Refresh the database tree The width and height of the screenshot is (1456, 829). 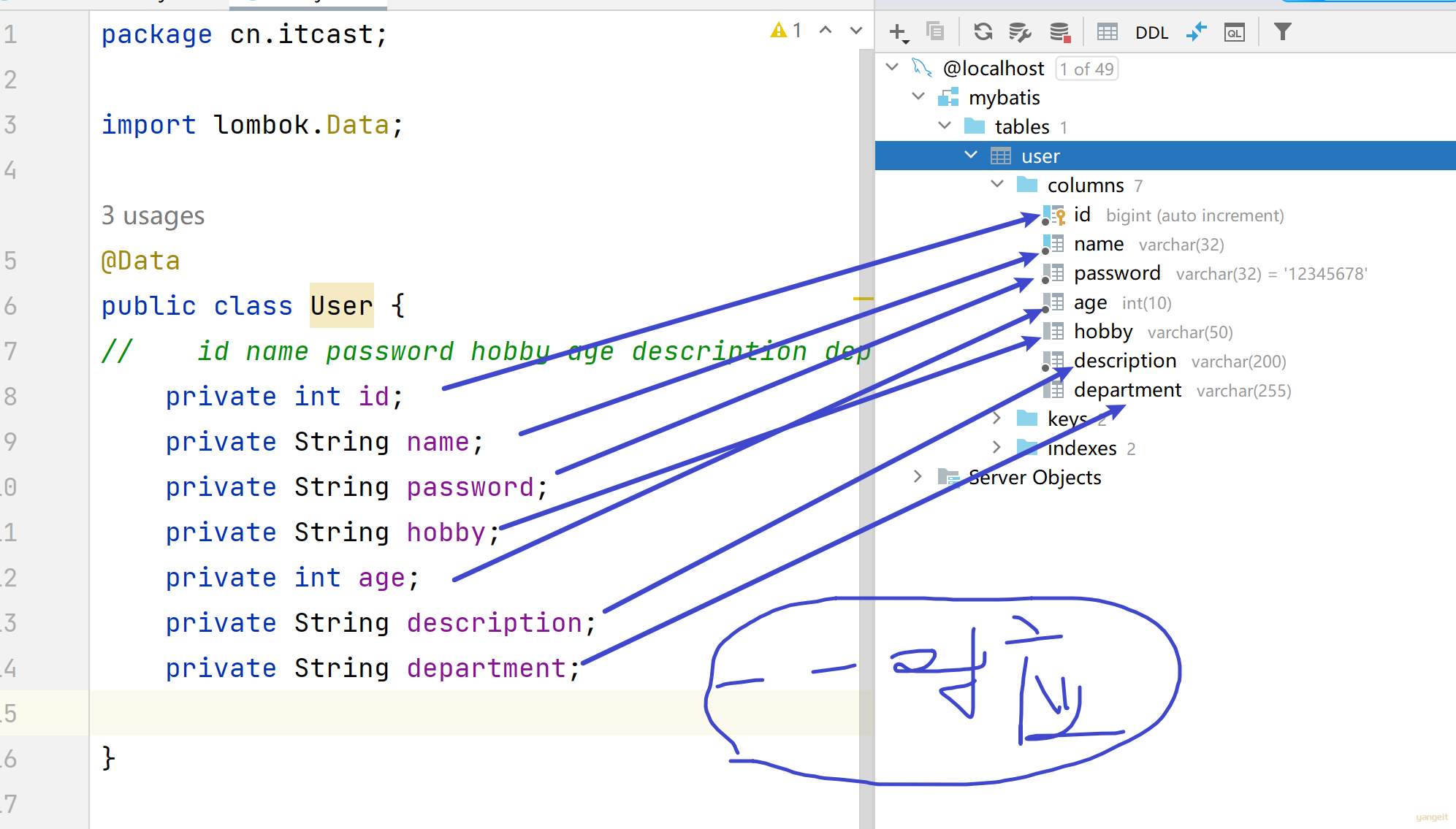[983, 31]
